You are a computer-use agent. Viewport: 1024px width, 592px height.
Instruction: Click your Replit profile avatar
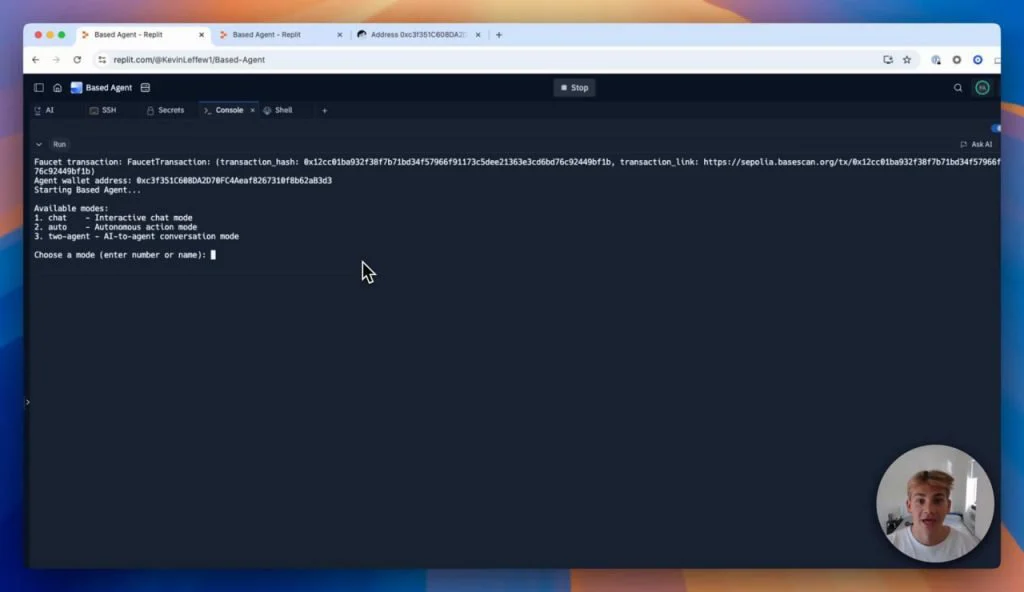[982, 87]
